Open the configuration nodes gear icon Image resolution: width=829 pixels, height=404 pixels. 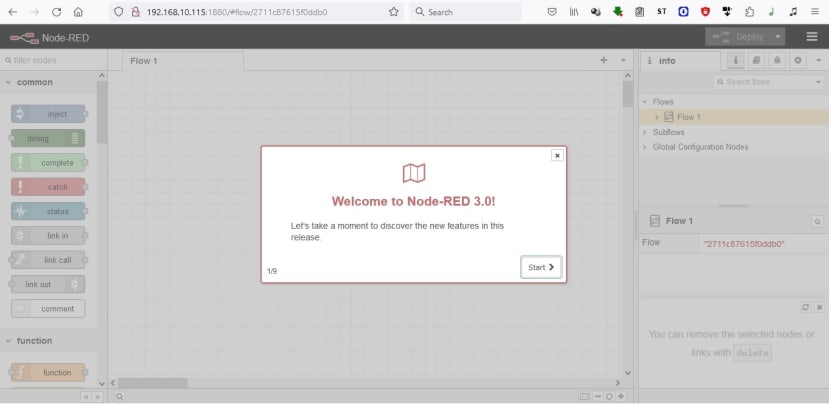pos(797,60)
